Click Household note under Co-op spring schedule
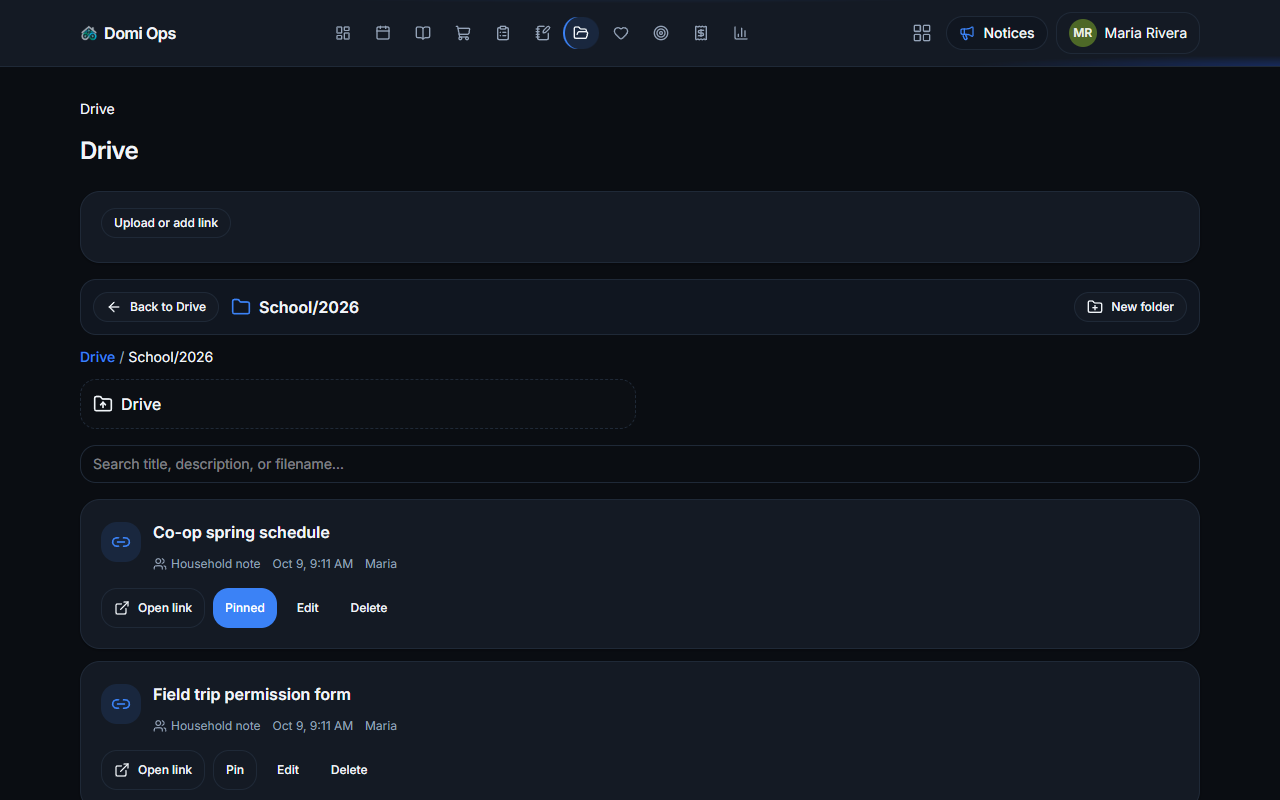This screenshot has width=1280, height=800. (207, 564)
